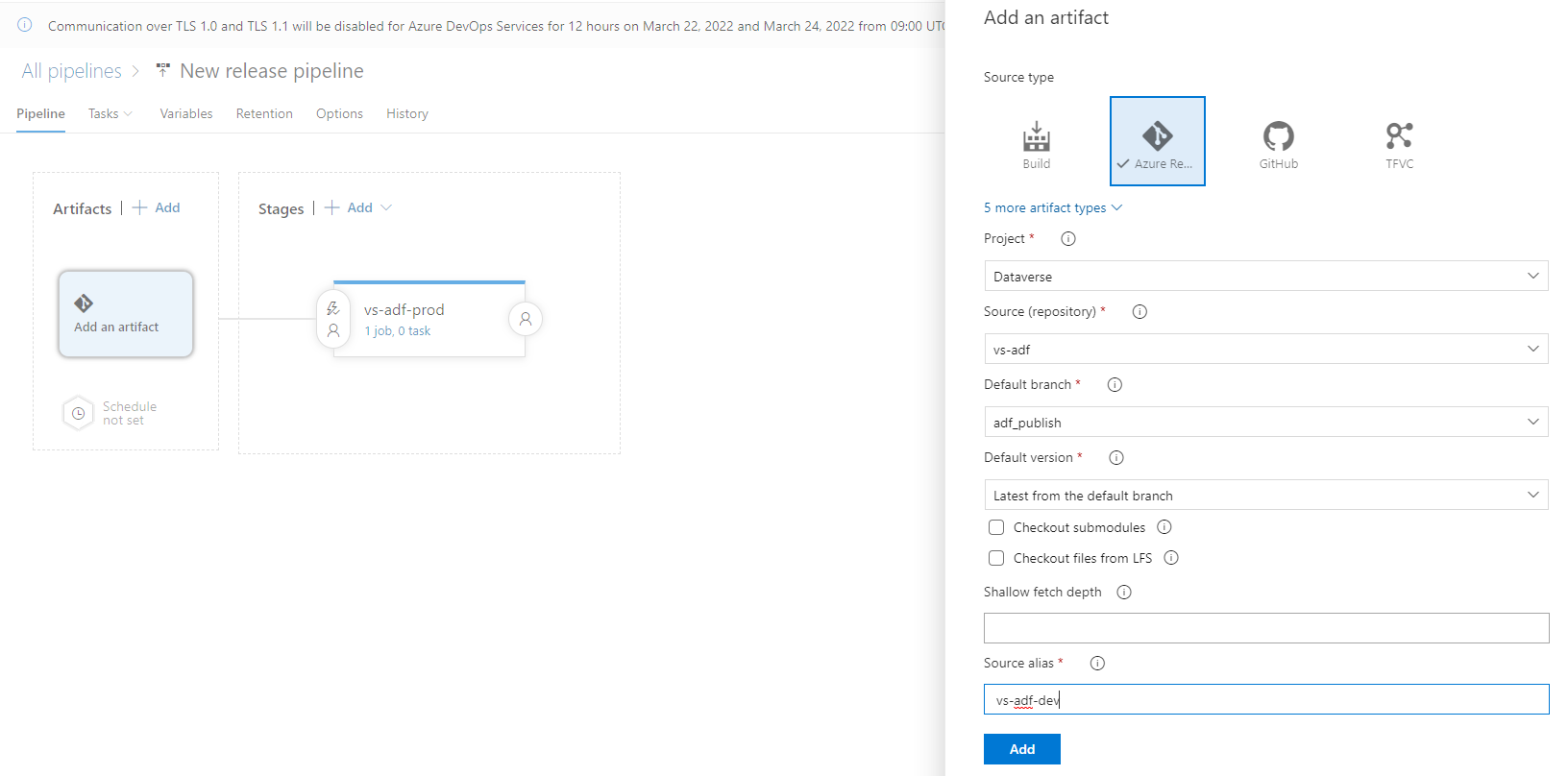Open the 1 job, 0 task link
1568x776 pixels.
pos(397,331)
